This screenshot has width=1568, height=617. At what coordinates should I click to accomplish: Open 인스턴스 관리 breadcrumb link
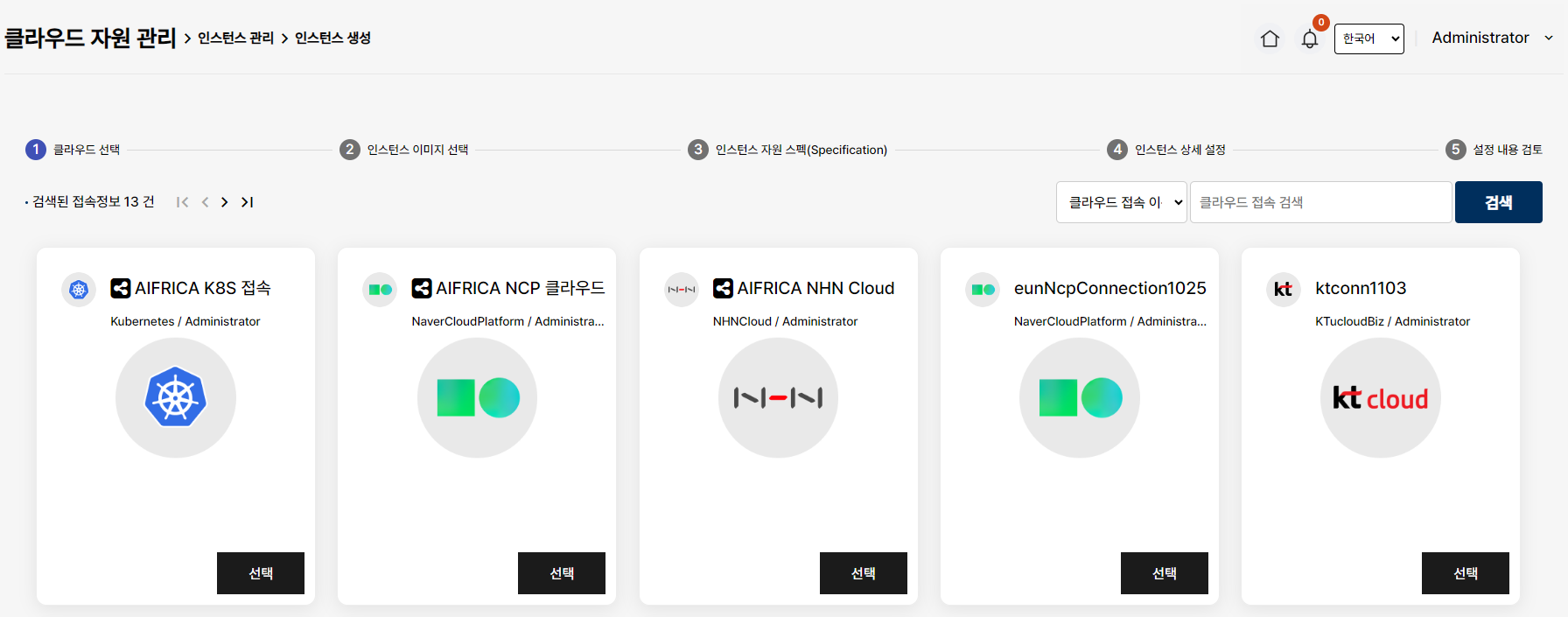235,38
